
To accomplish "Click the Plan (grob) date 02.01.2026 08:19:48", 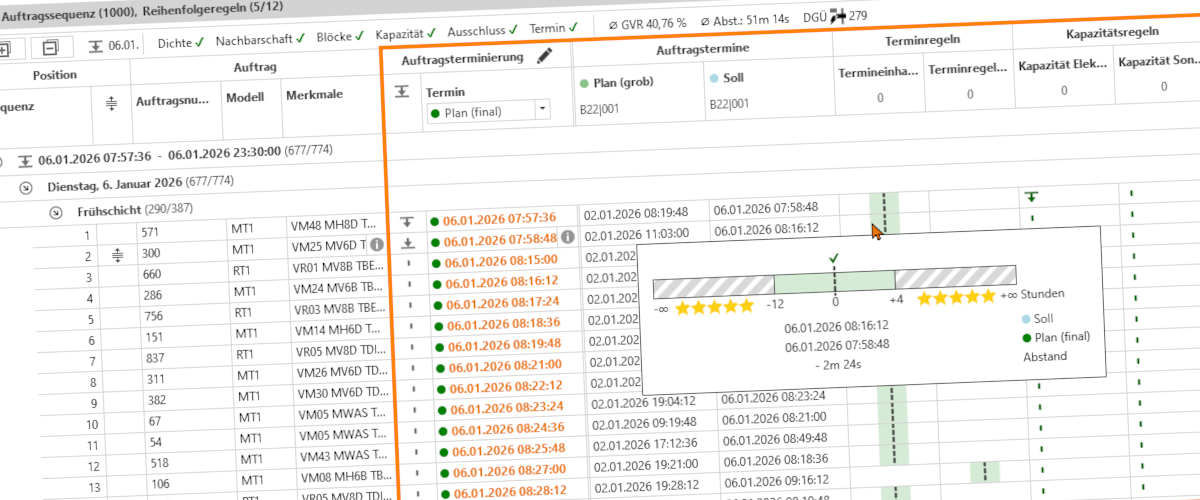I will click(636, 213).
